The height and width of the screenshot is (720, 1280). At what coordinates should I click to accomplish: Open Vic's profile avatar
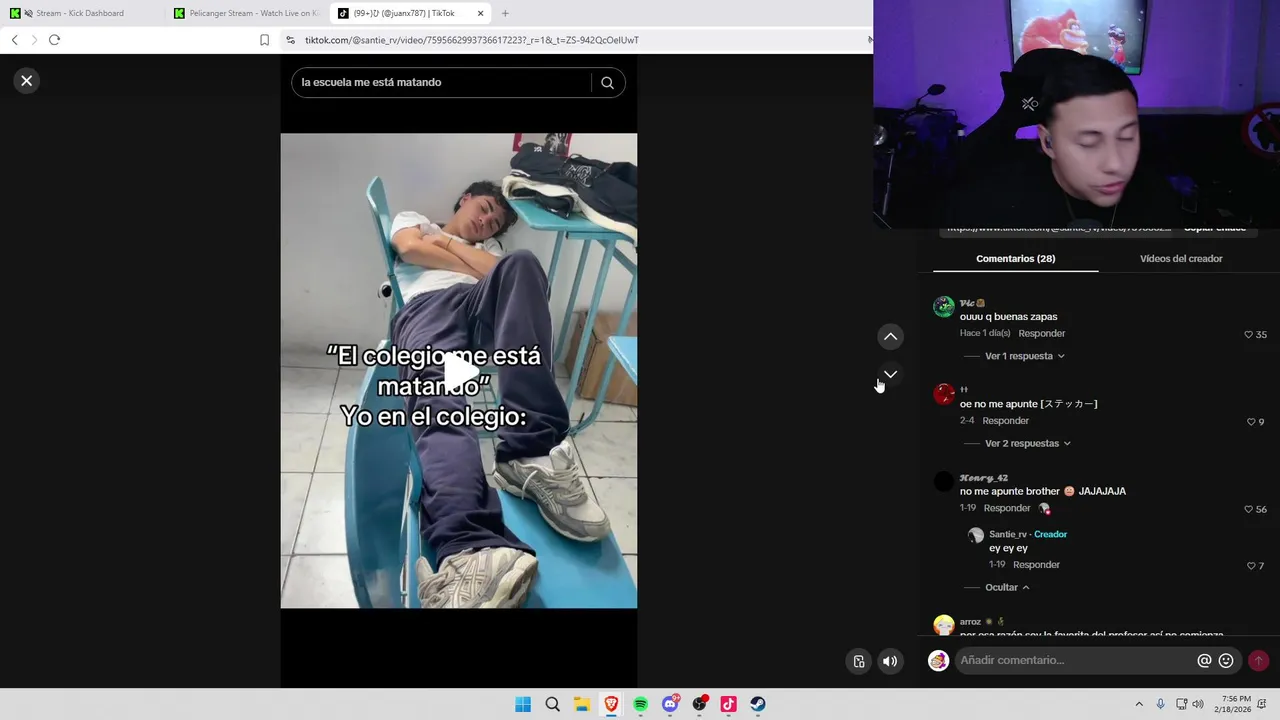tap(944, 307)
